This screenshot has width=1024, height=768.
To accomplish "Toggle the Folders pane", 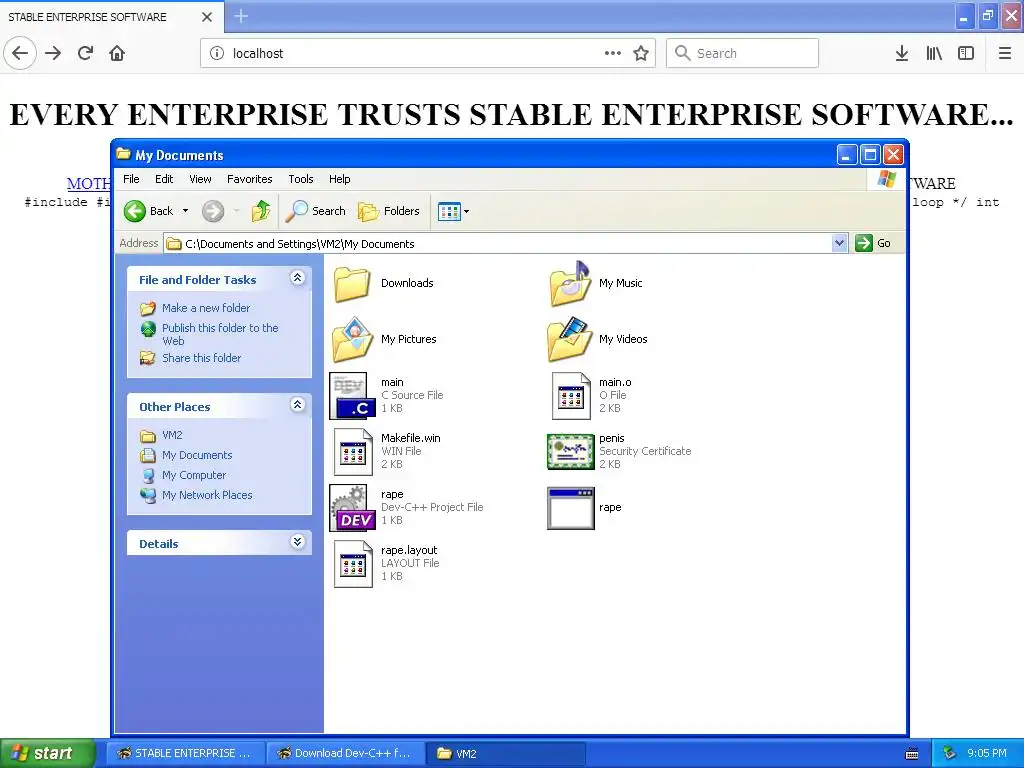I will pos(389,211).
